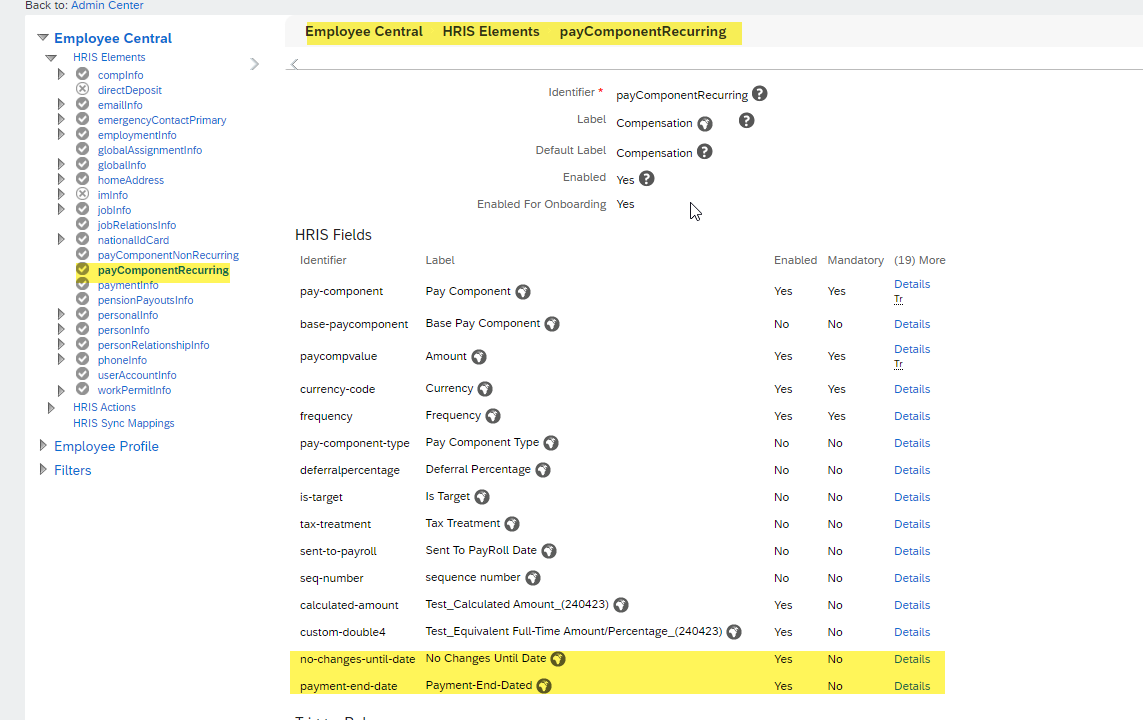The image size is (1143, 720).
Task: Go back to Admin Center link
Action: (107, 5)
